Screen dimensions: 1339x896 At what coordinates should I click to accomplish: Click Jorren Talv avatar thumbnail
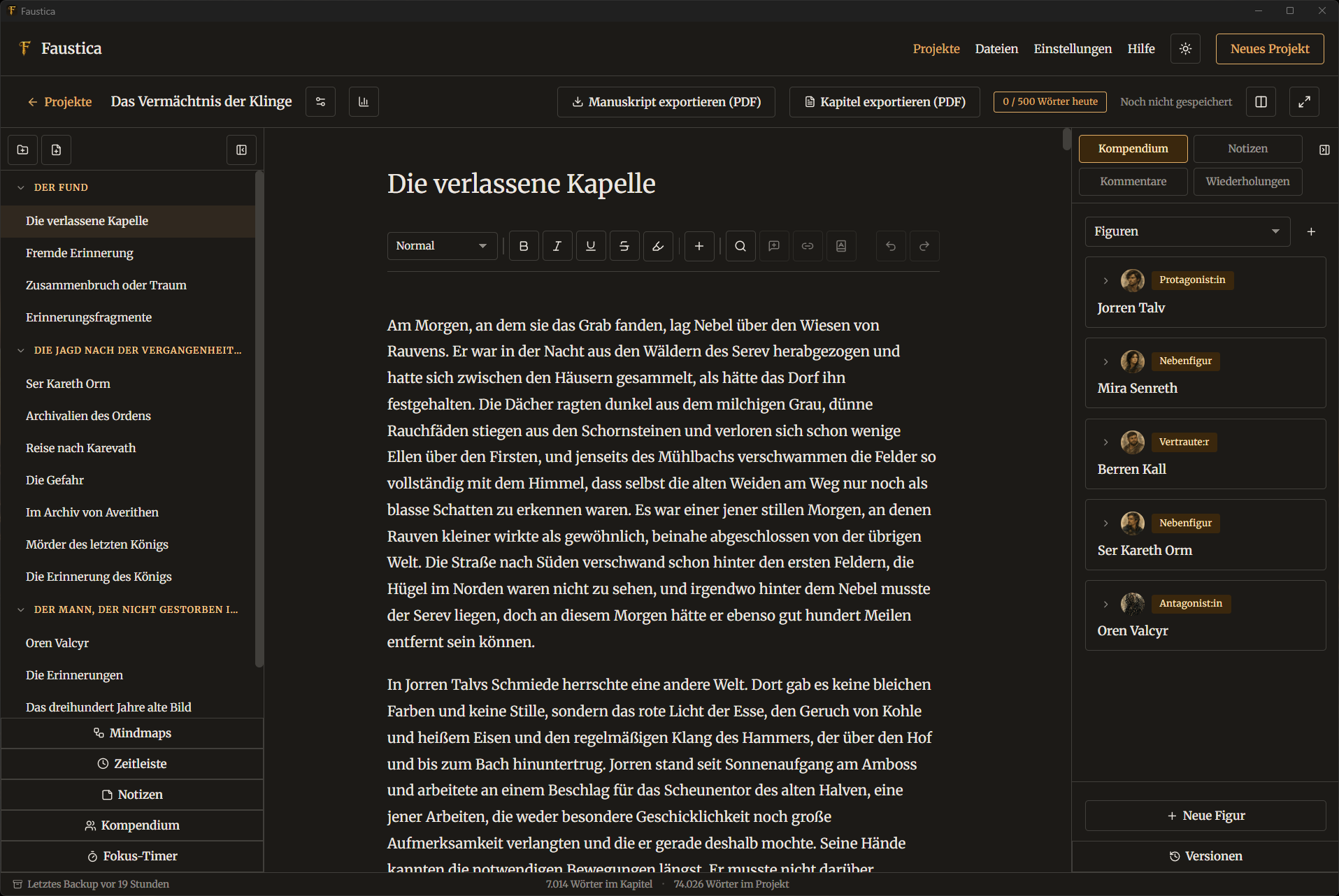(x=1132, y=280)
